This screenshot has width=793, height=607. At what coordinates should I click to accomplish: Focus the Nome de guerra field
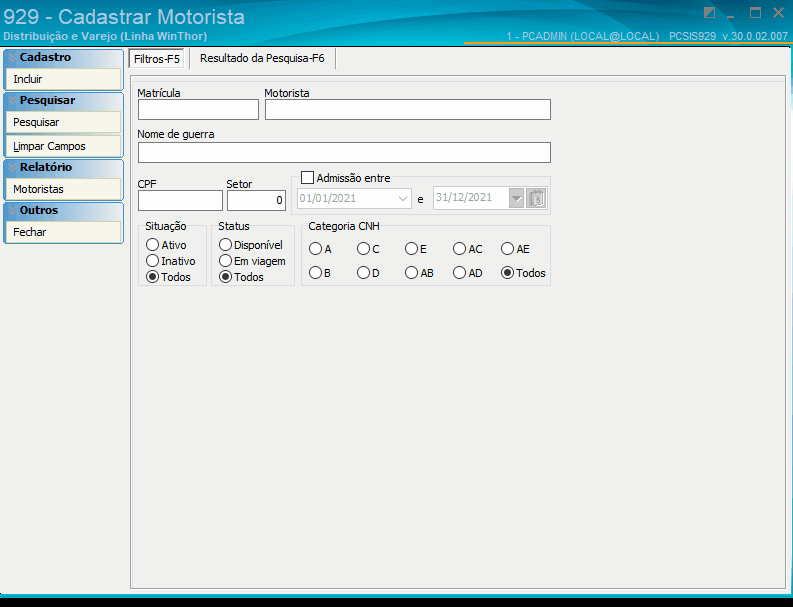pos(344,152)
